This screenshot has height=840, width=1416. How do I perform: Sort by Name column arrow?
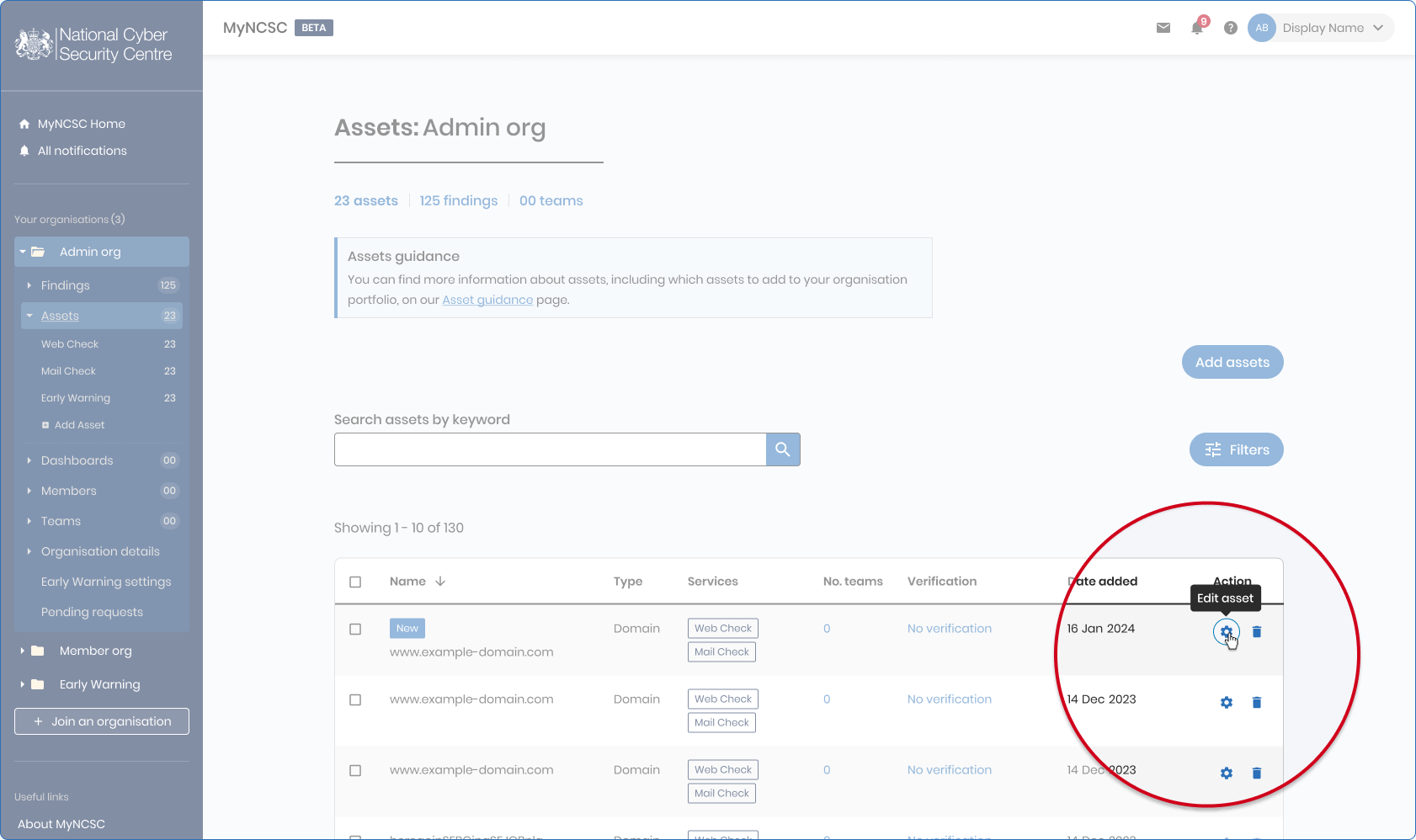click(440, 581)
